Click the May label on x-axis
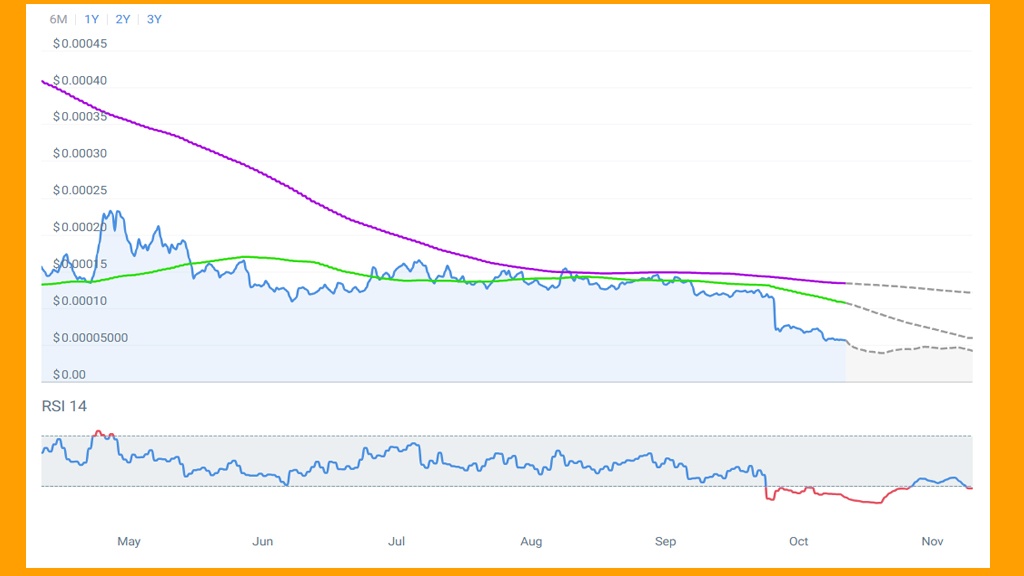Screen dimensions: 1024x576 tap(129, 542)
